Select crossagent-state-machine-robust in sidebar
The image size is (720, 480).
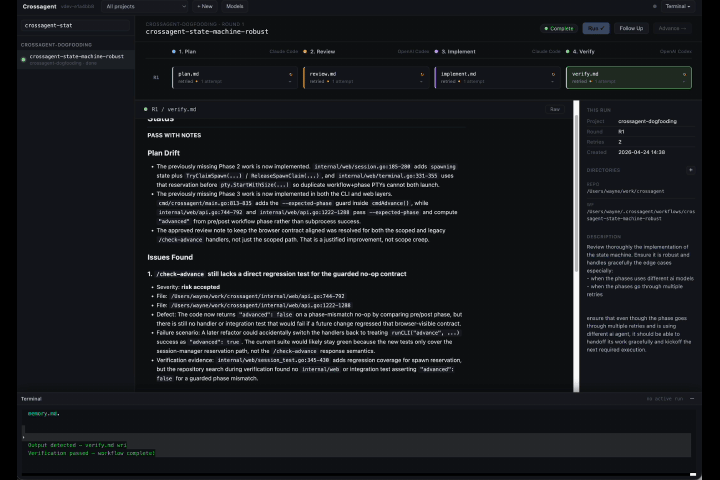click(76, 59)
